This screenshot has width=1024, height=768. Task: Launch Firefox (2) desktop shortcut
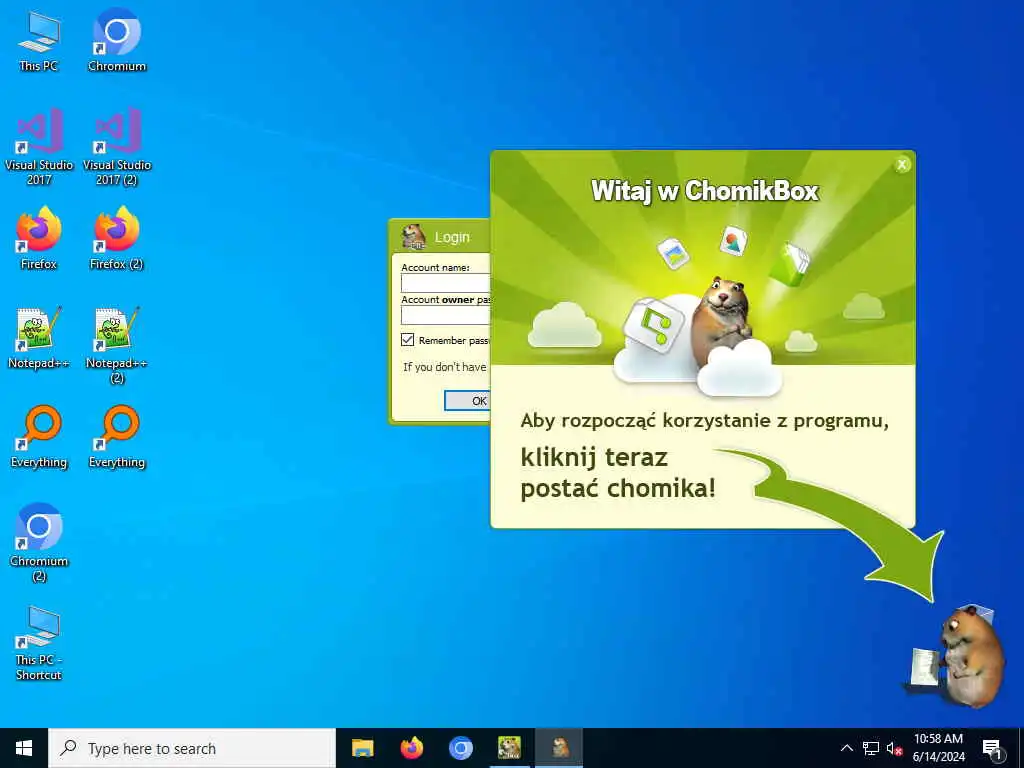(117, 238)
